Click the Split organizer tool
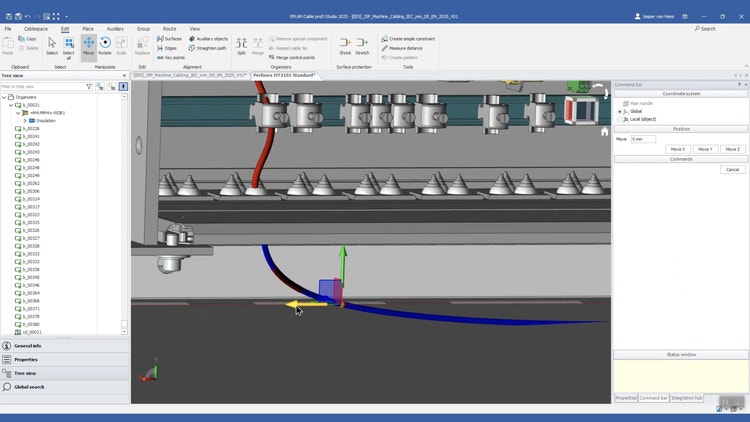The image size is (750, 422). (241, 45)
